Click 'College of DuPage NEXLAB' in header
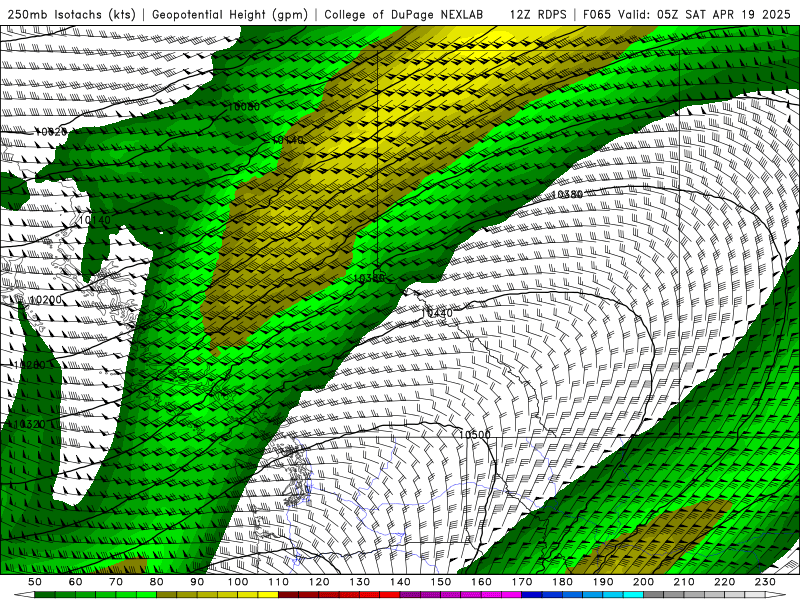The height and width of the screenshot is (600, 800). coord(404,14)
